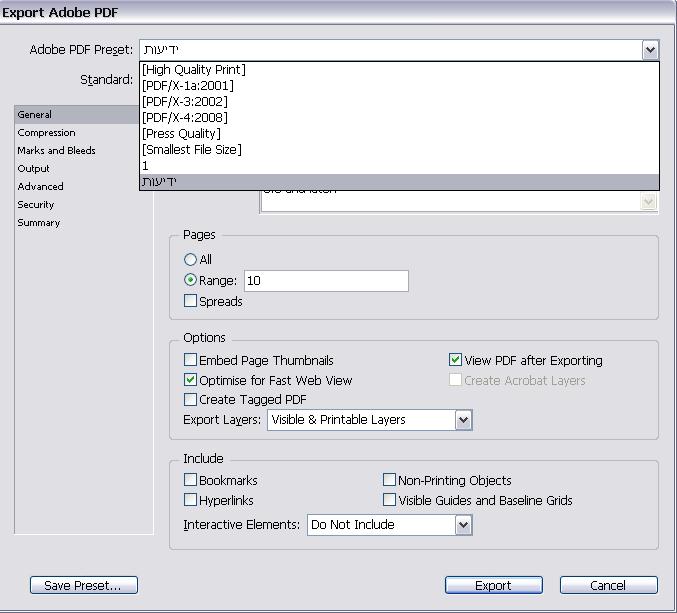Select the All pages radio button
Screen dimensions: 677x613
point(191,260)
